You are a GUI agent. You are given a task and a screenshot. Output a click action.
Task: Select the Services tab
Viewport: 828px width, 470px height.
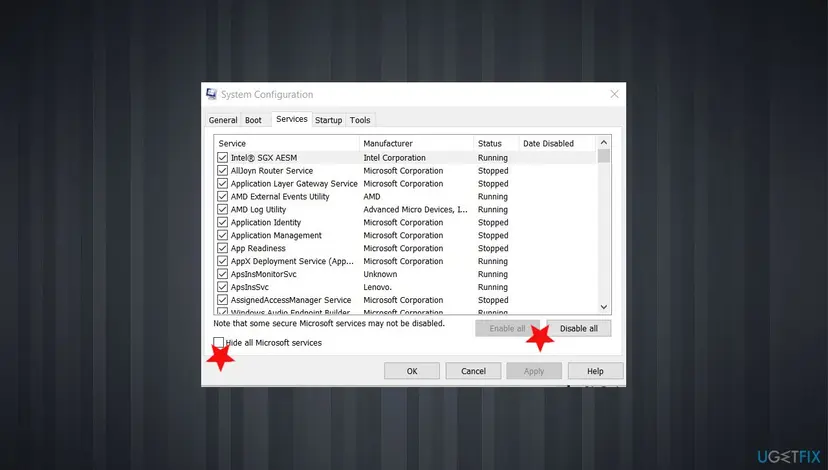coord(291,119)
